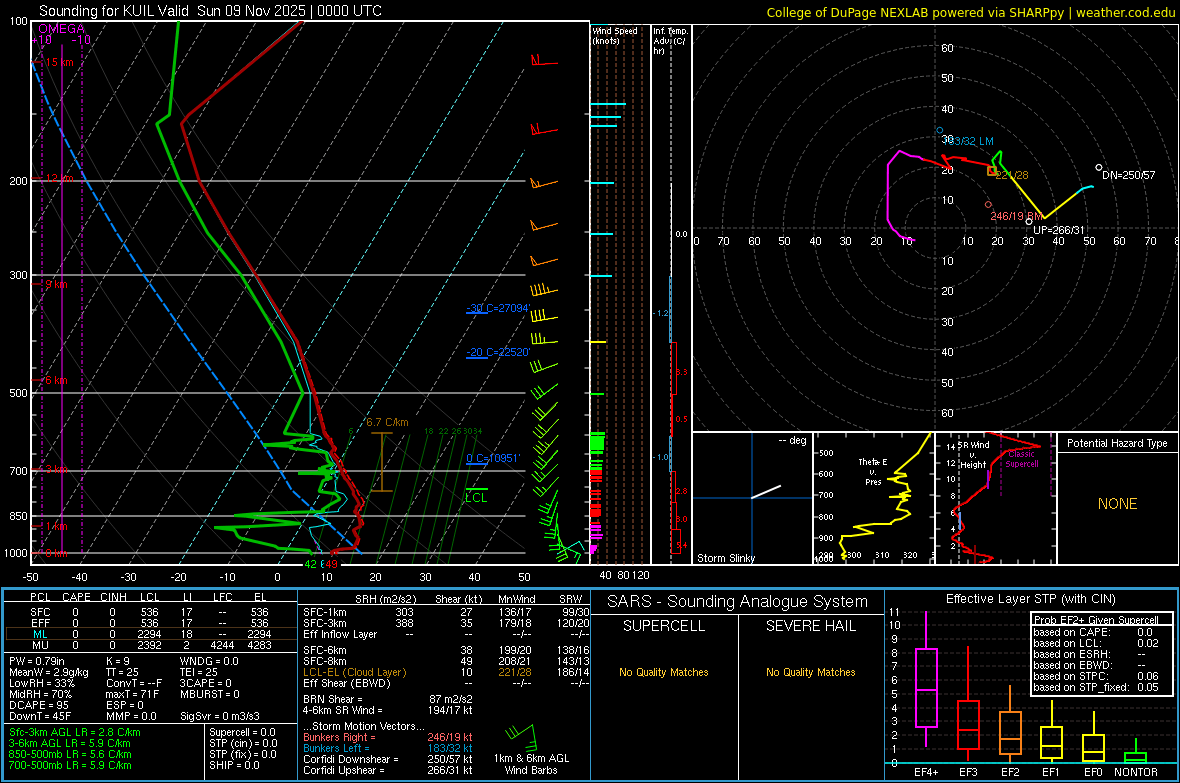Click the 'Effective Layer STP (with CIN)' title
Viewport: 1180px width, 783px height.
(x=1030, y=599)
